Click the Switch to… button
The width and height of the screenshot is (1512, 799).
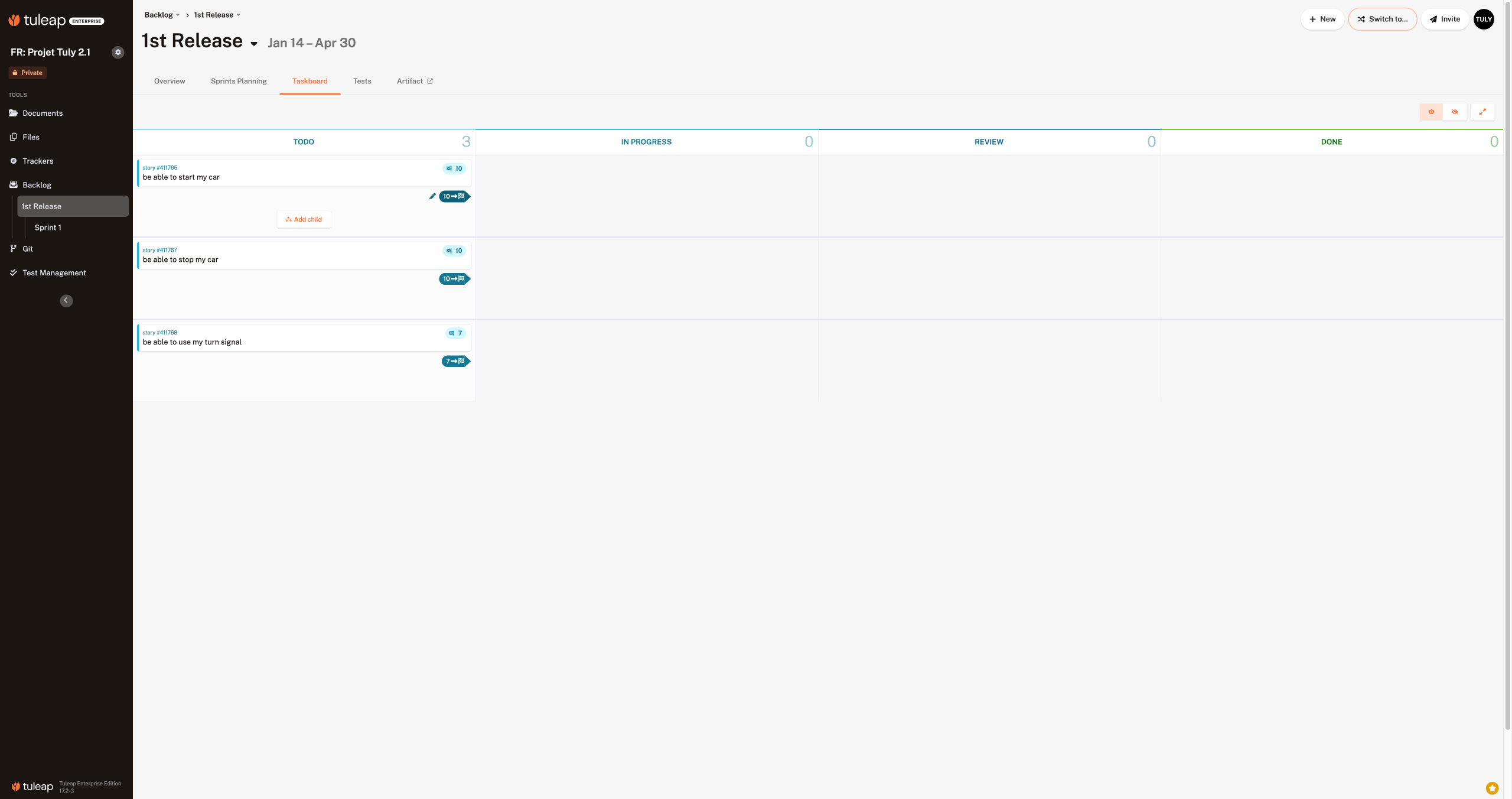click(1382, 19)
